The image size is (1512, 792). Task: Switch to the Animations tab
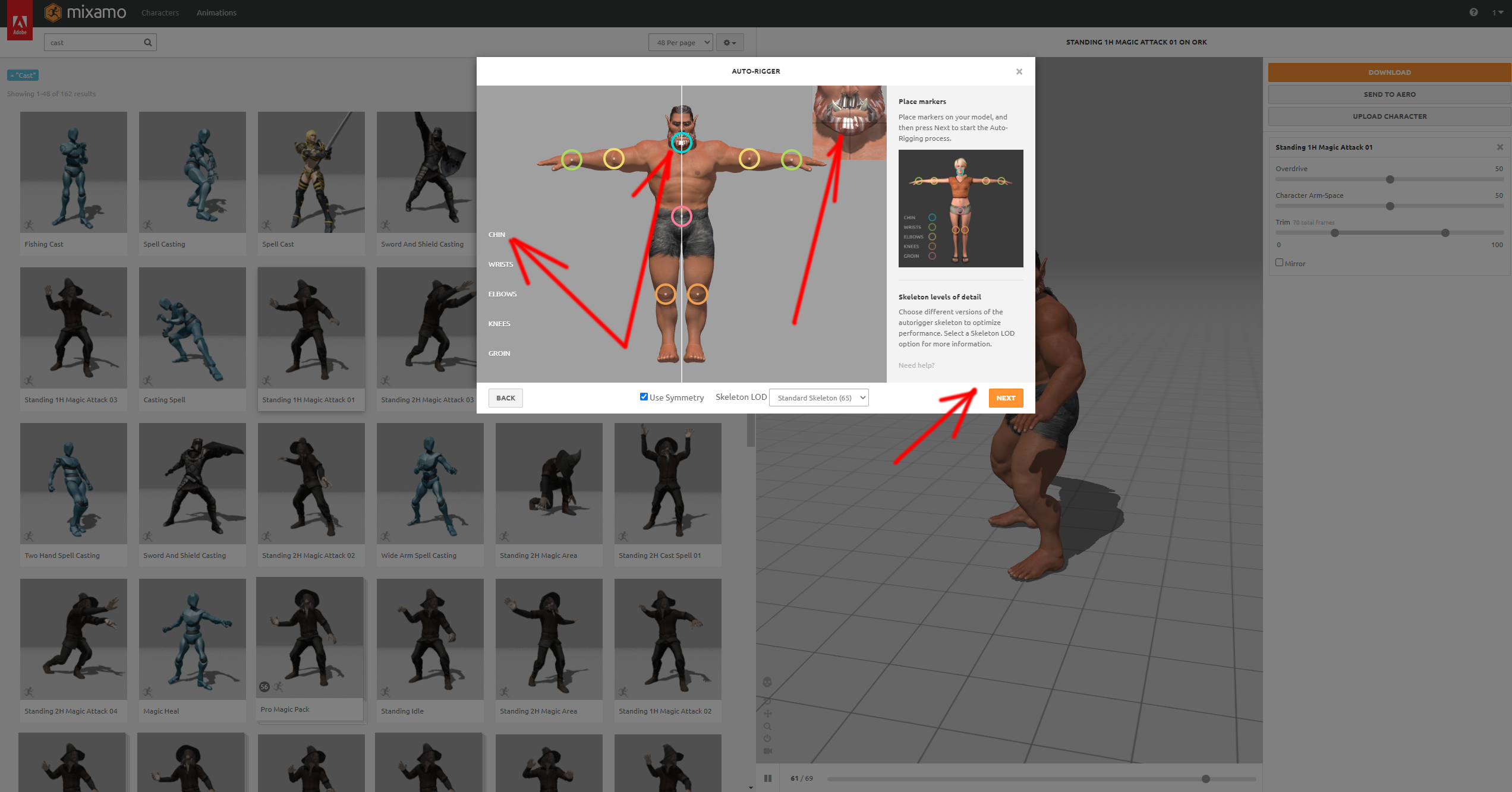pyautogui.click(x=216, y=12)
